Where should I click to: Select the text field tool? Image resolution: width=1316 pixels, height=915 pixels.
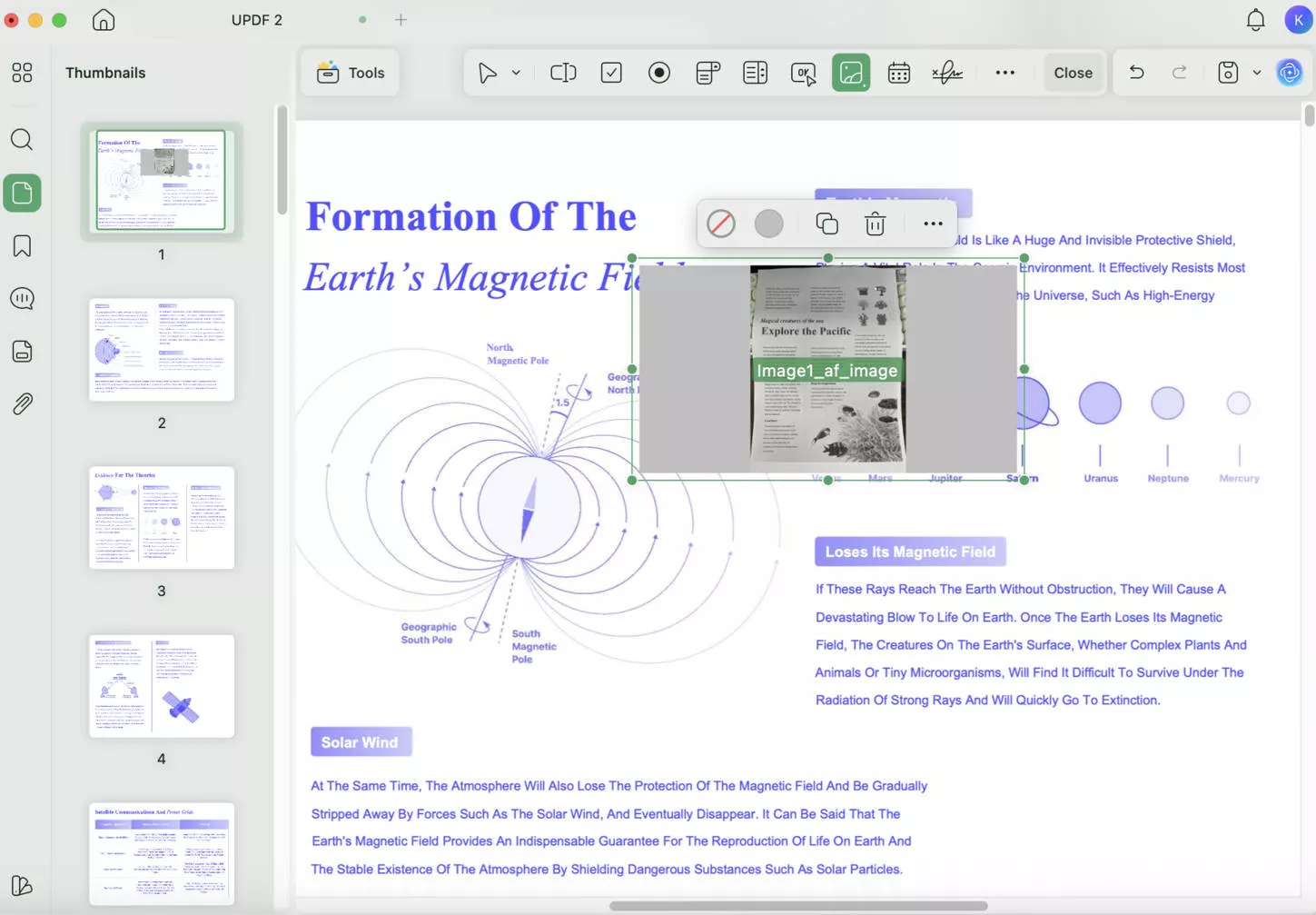(x=563, y=73)
